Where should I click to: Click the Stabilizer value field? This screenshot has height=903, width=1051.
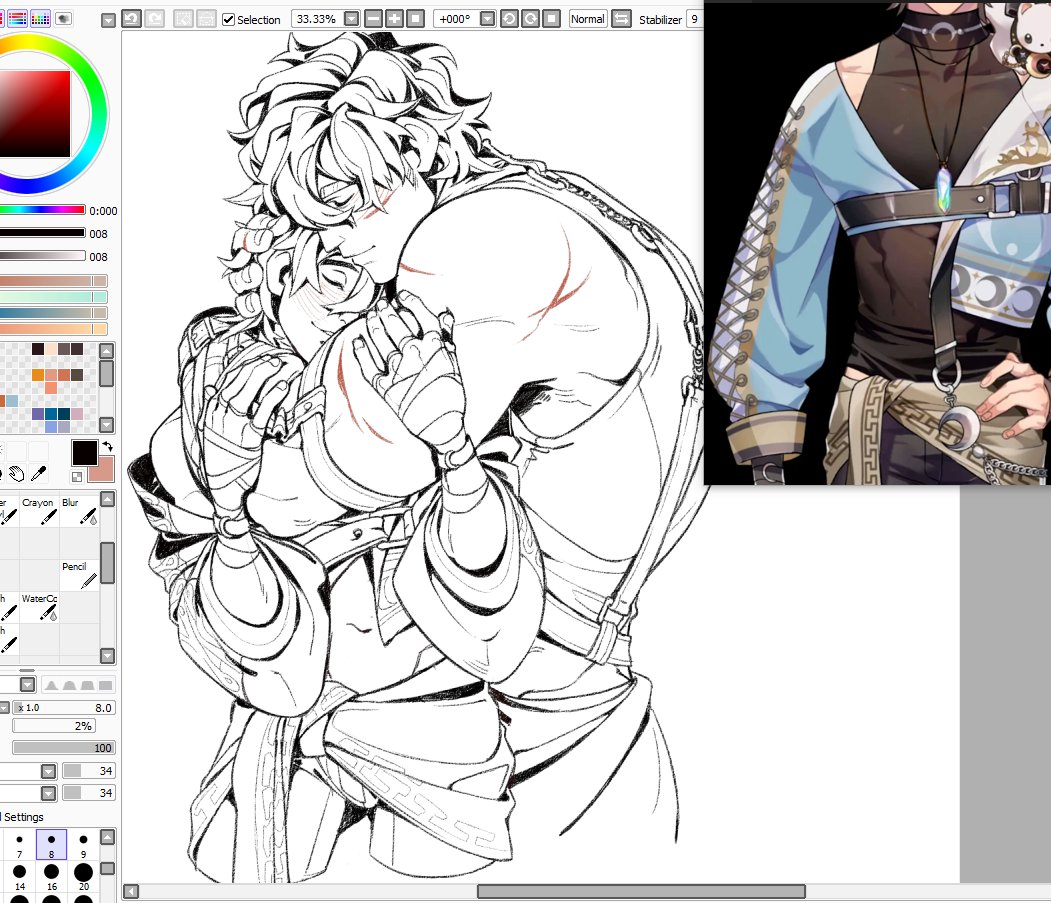pos(695,19)
